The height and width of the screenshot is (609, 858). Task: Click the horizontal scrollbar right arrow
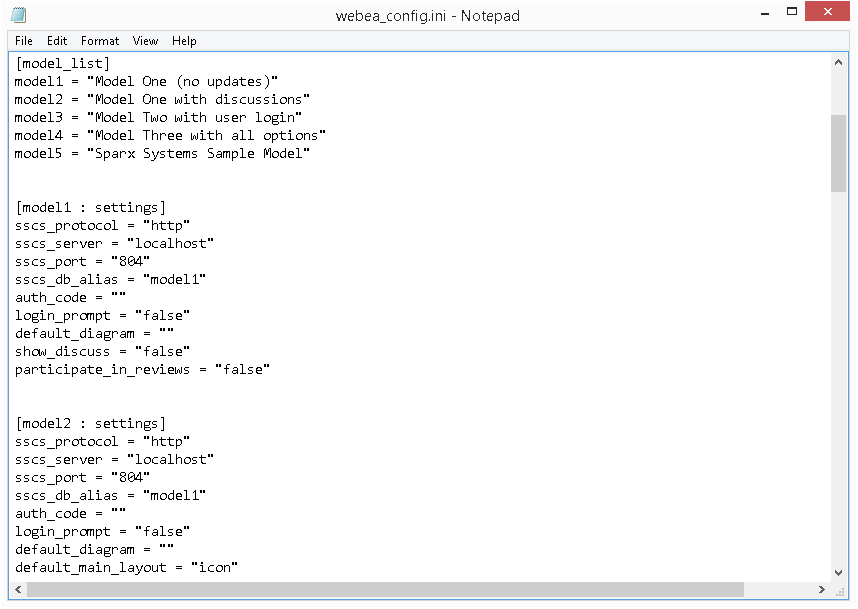pyautogui.click(x=820, y=590)
